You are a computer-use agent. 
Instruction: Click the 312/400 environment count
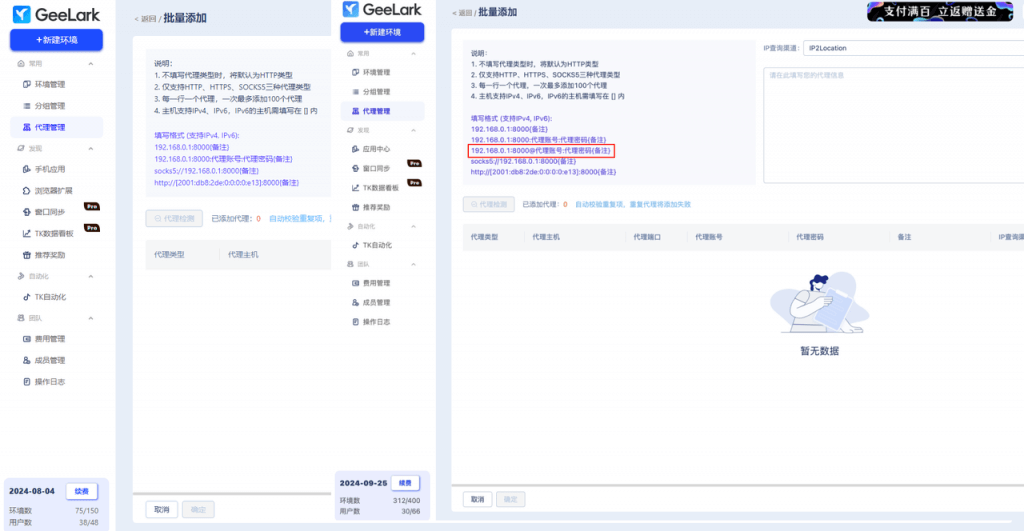407,500
